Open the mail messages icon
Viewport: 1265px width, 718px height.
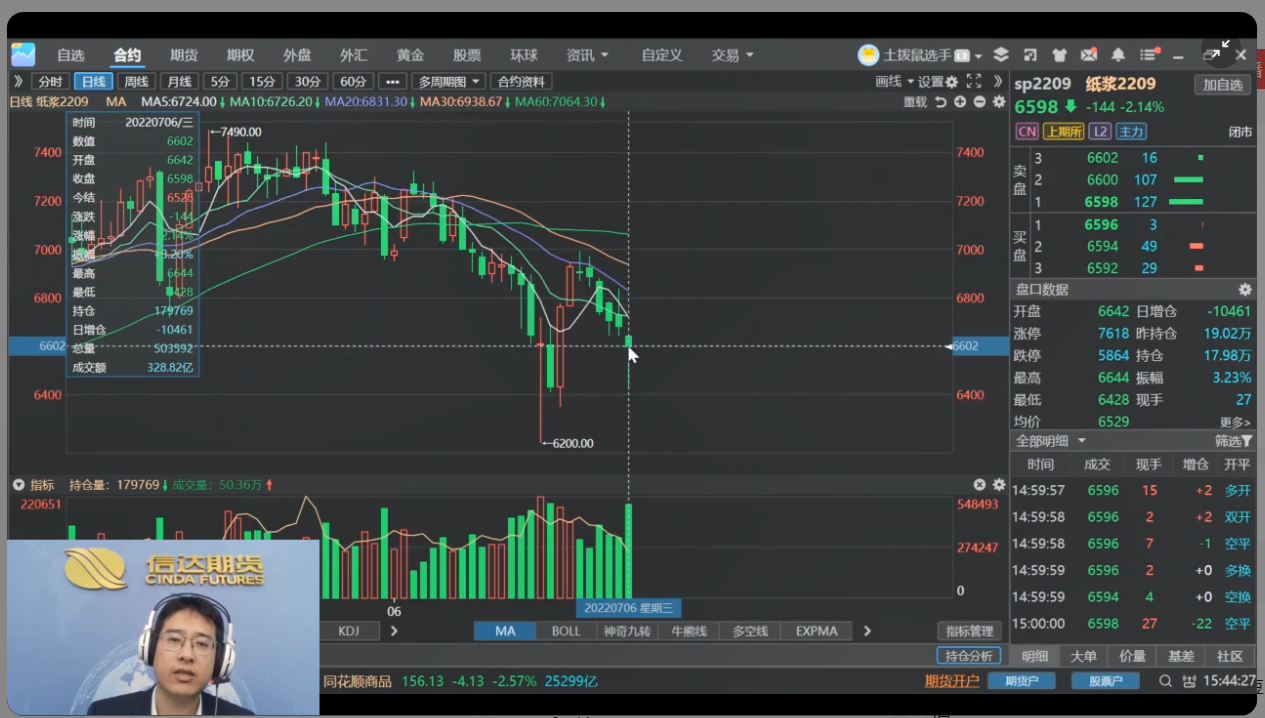coord(1089,55)
